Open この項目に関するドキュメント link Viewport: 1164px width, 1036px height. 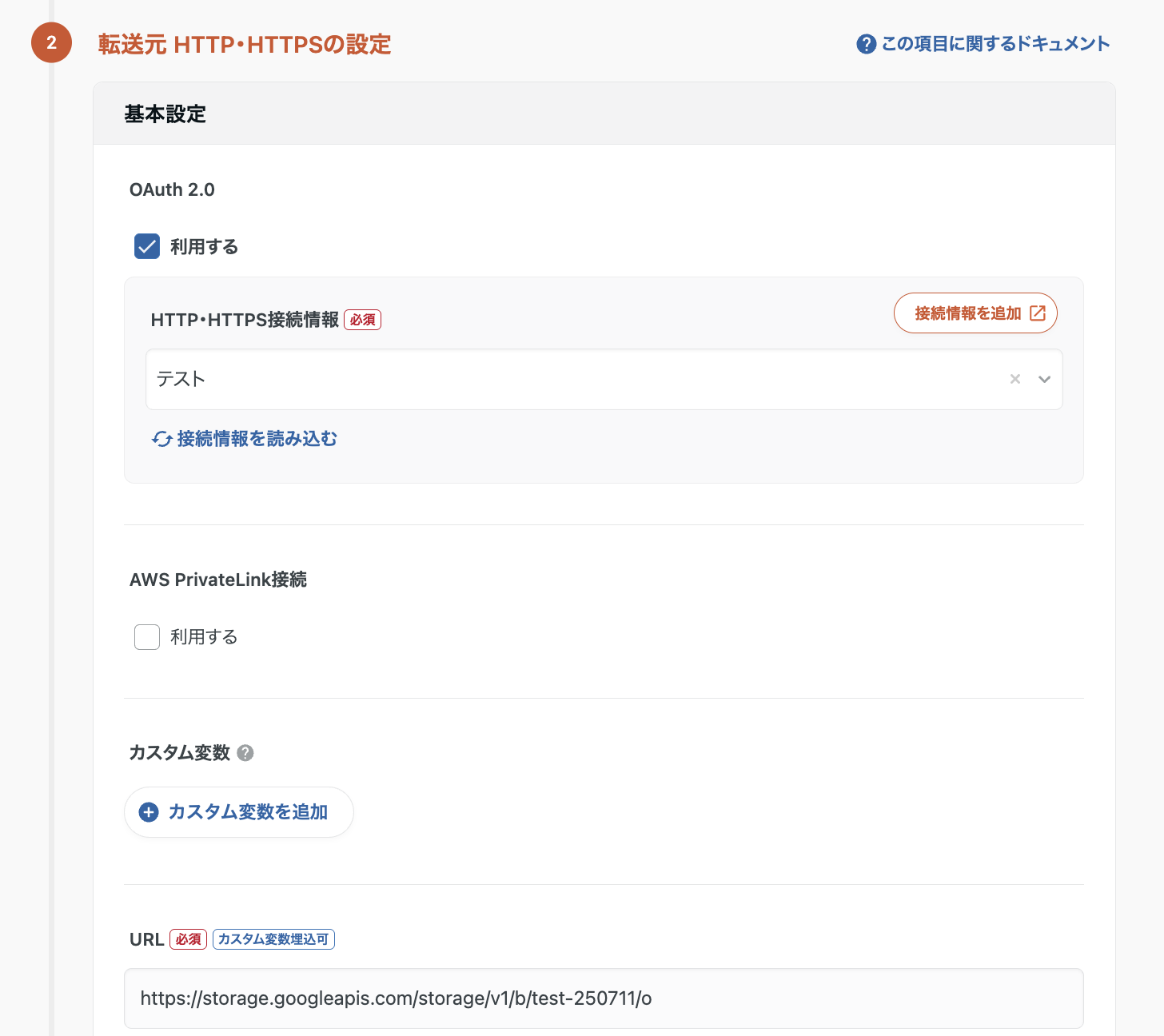pos(995,44)
